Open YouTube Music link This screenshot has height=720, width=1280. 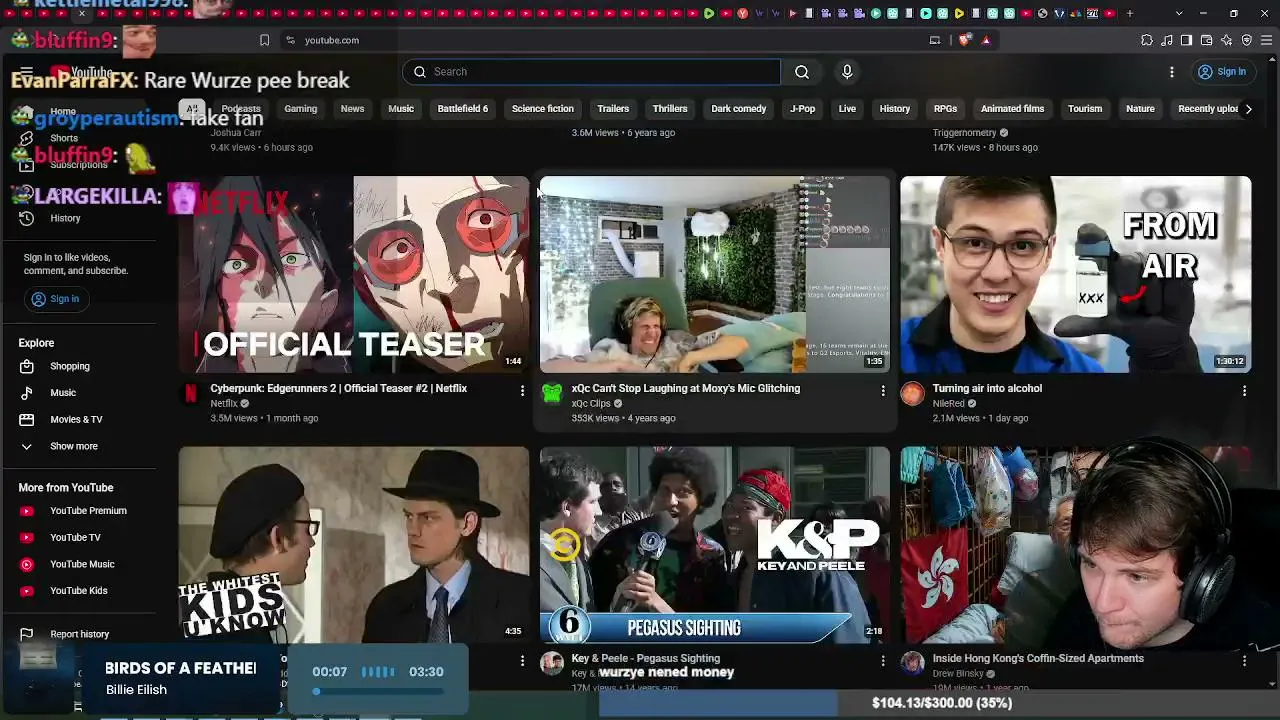[x=80, y=564]
